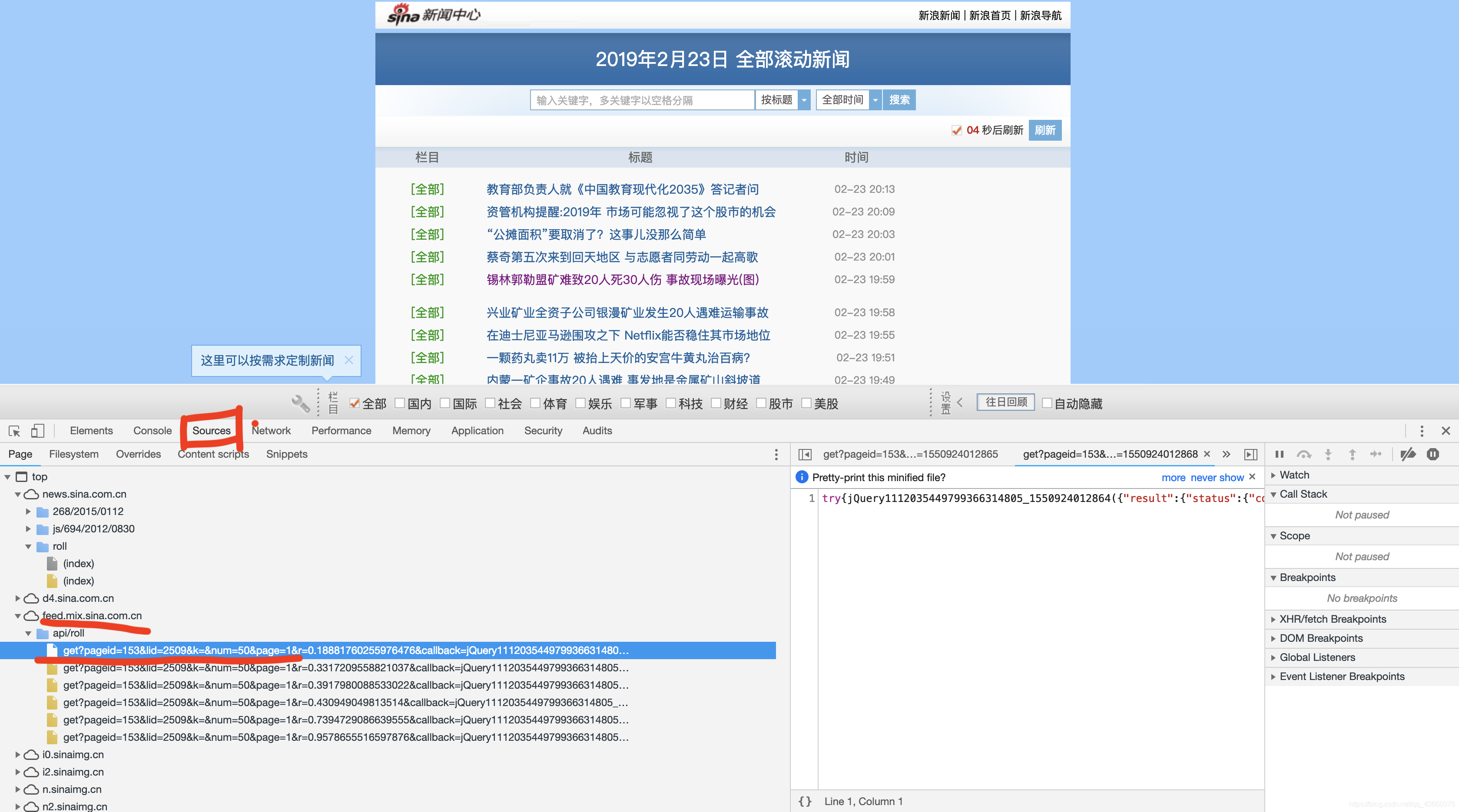Image resolution: width=1459 pixels, height=812 pixels.
Task: Click the 搜索 search button
Action: (x=898, y=99)
